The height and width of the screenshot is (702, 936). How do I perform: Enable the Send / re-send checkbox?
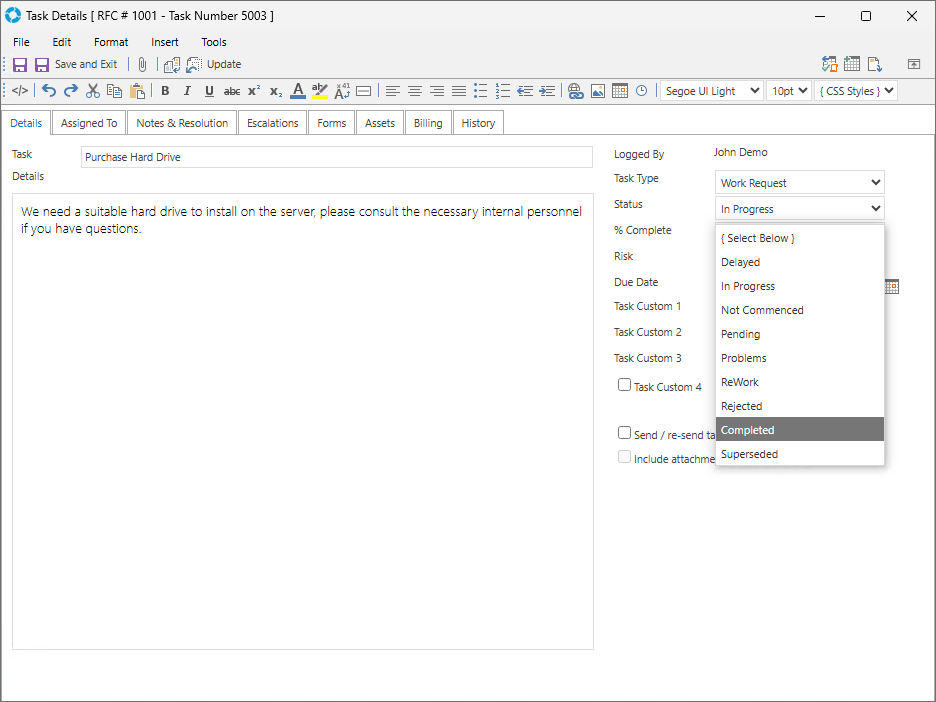tap(624, 433)
